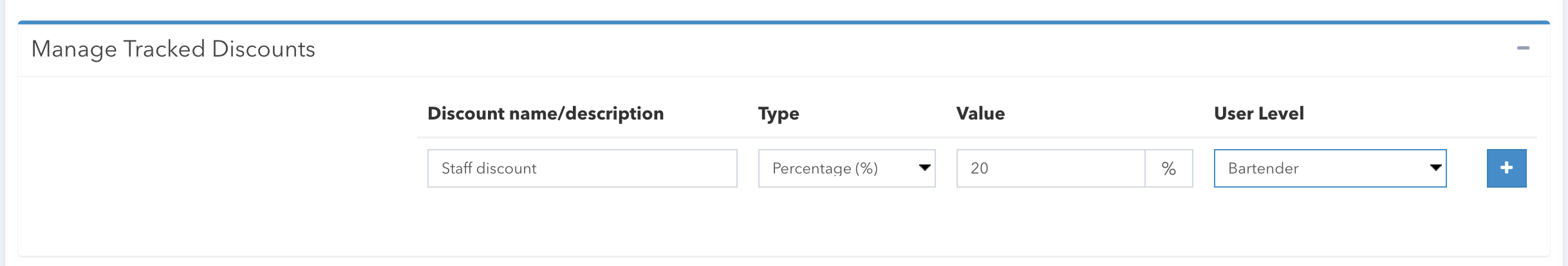
Task: Click the Type column header
Action: point(778,114)
